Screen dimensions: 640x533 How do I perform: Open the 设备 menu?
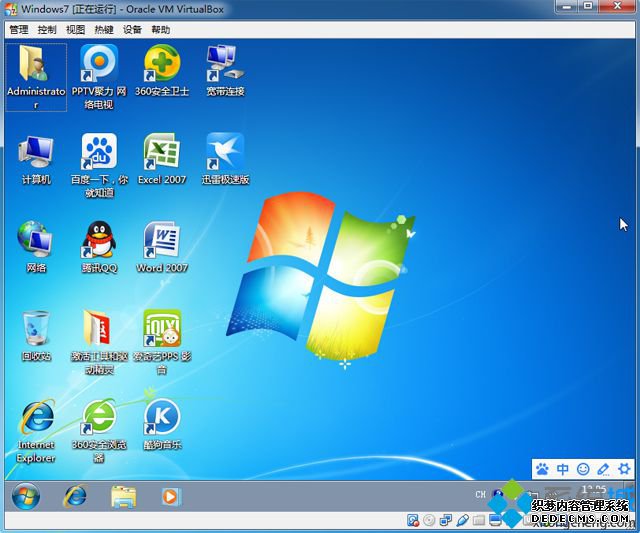coord(132,29)
